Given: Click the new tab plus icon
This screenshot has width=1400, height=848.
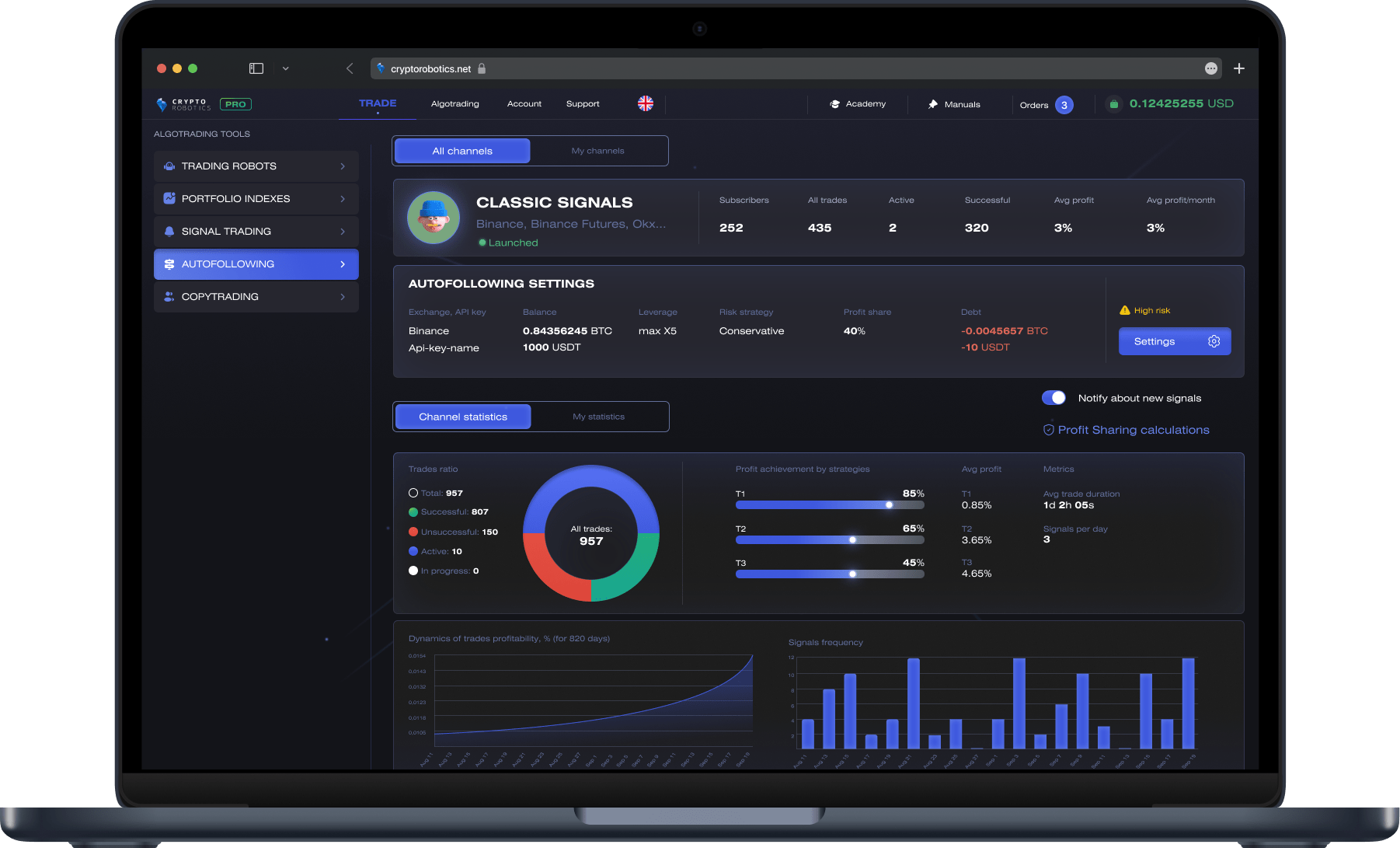Looking at the screenshot, I should coord(1239,68).
